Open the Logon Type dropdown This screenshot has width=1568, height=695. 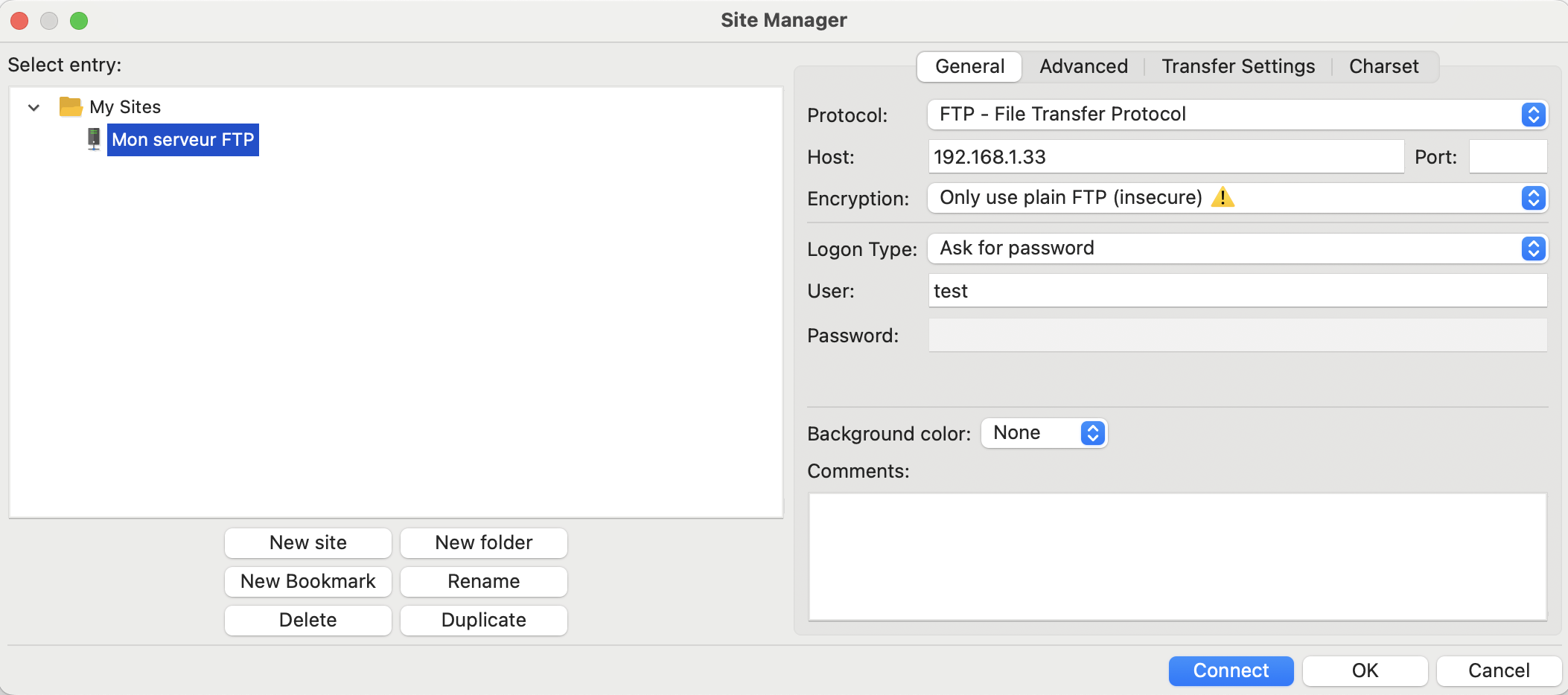[1237, 249]
